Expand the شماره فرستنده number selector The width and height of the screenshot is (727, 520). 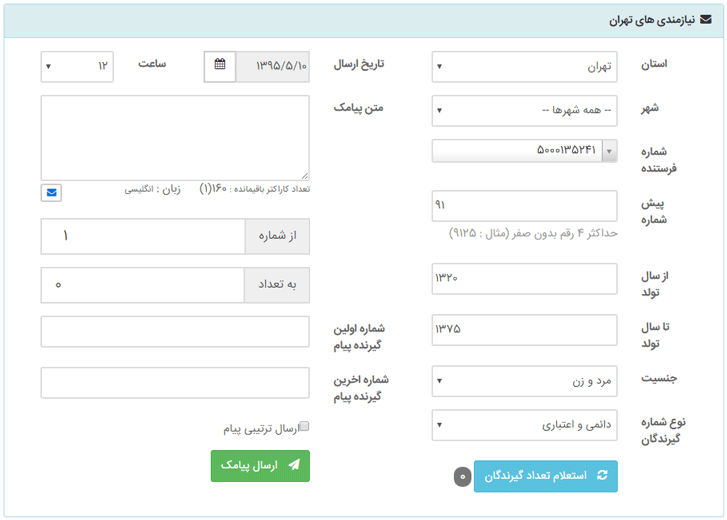click(x=524, y=151)
